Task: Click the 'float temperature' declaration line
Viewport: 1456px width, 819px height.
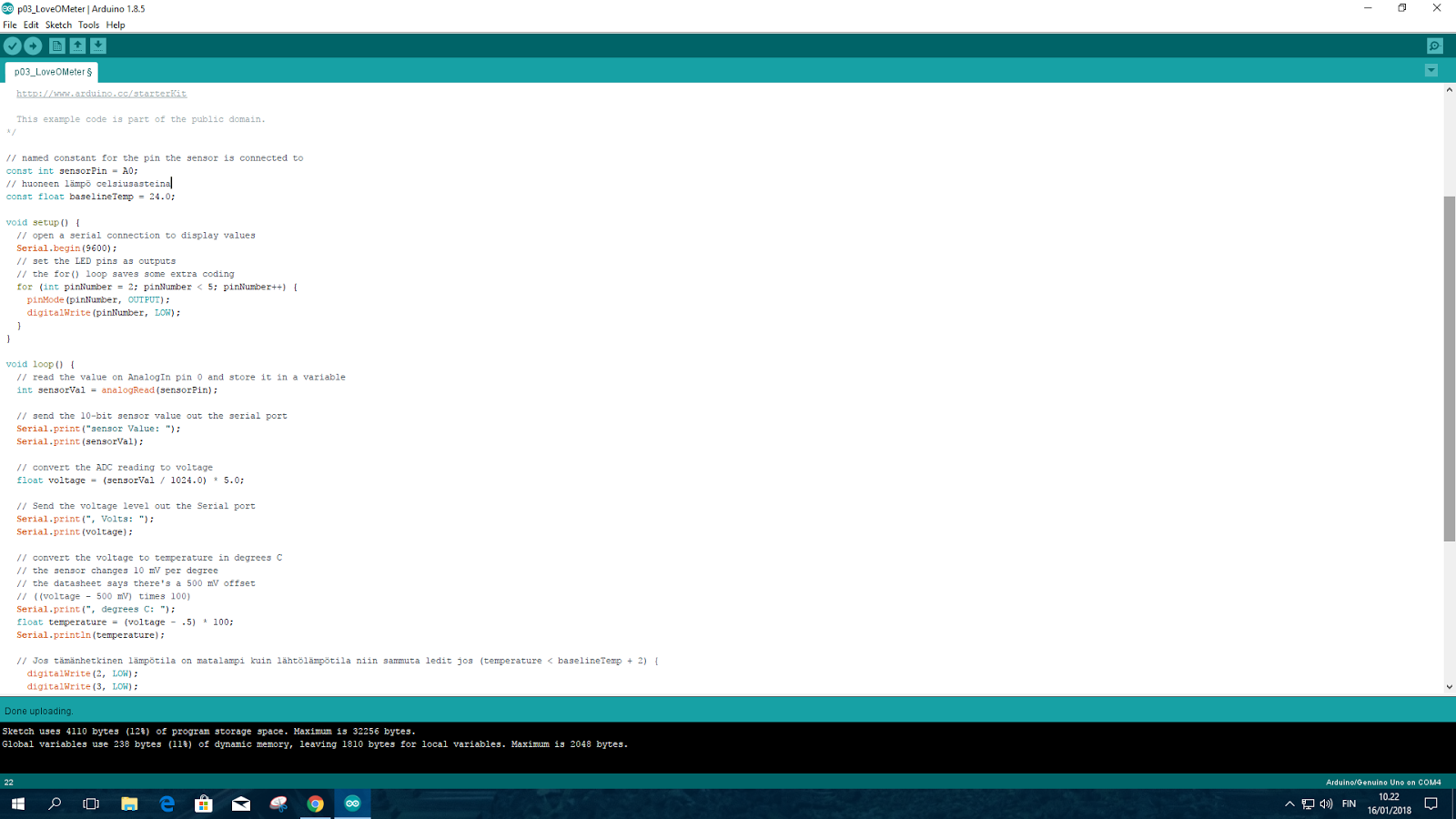Action: click(125, 622)
